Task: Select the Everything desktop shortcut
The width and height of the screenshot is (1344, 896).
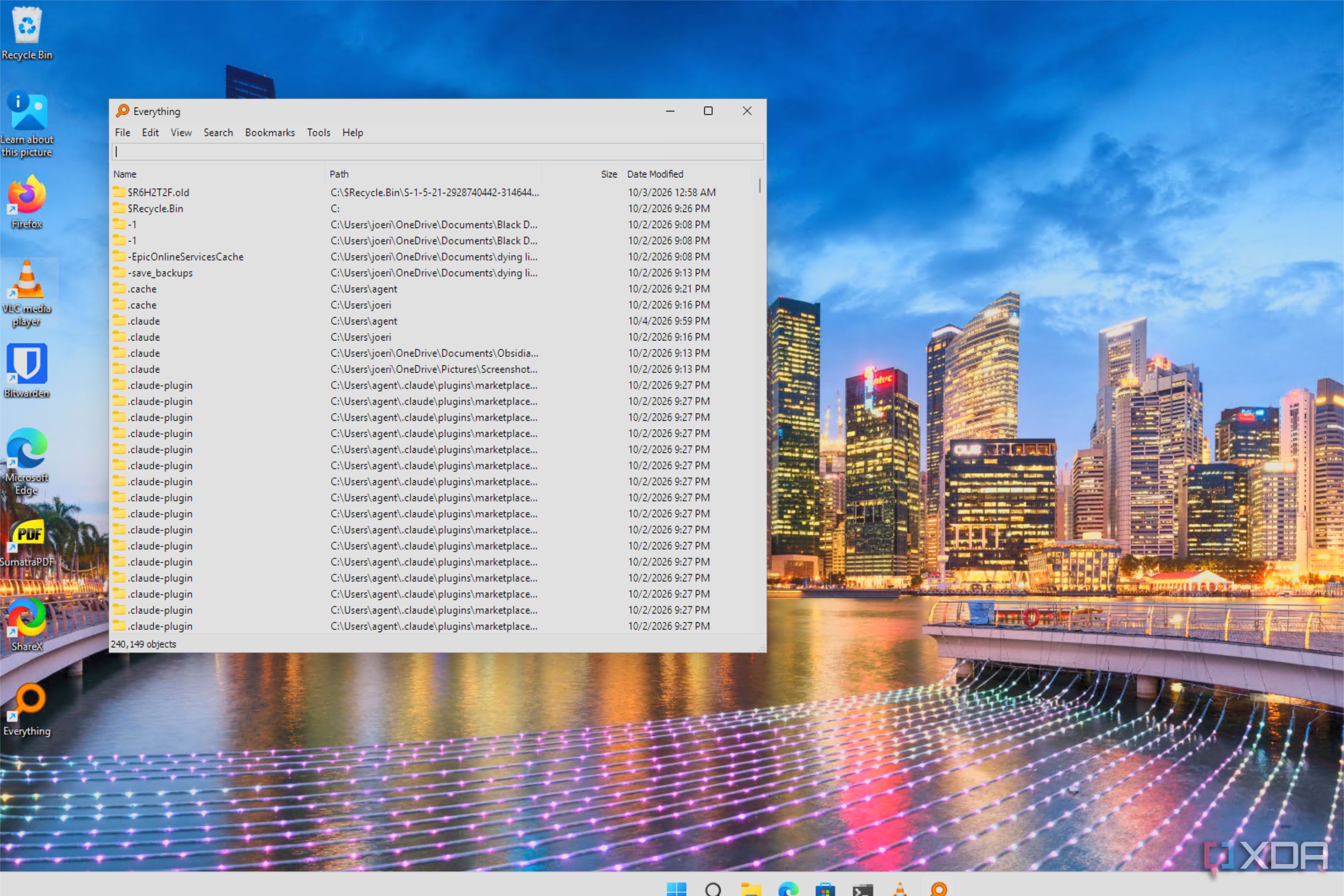Action: point(27,710)
